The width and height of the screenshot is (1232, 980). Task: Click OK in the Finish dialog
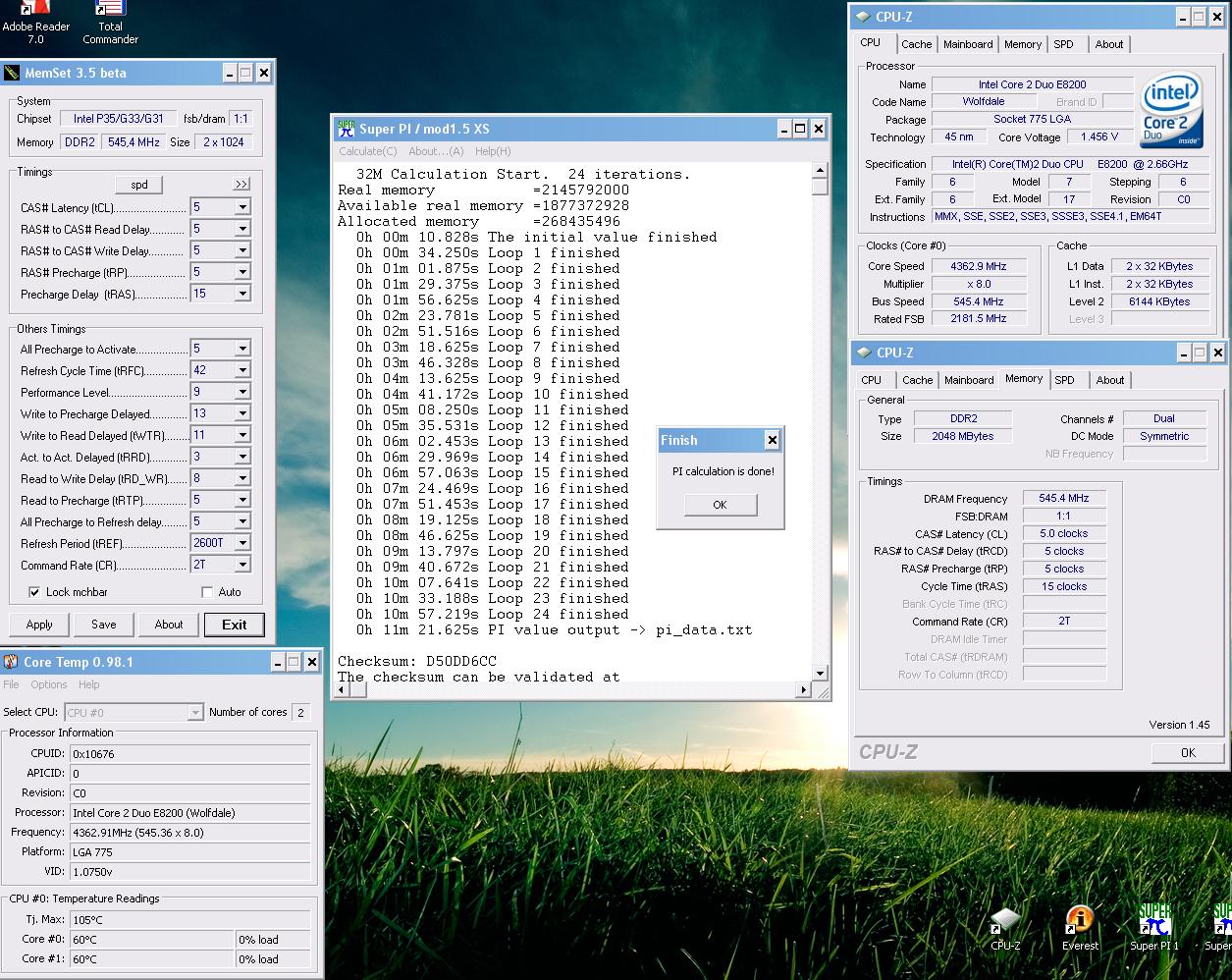click(x=721, y=505)
